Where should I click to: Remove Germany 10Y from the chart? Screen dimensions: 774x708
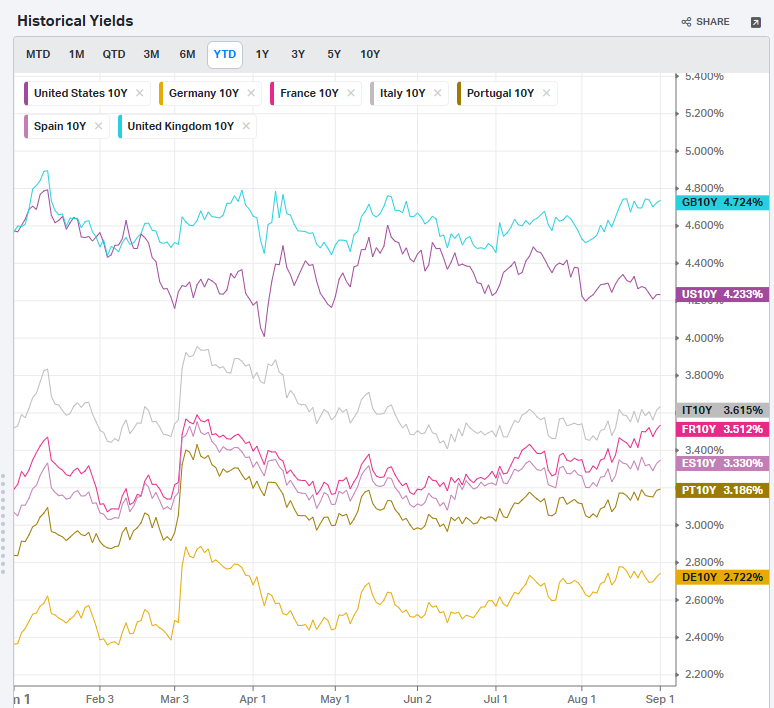click(251, 93)
